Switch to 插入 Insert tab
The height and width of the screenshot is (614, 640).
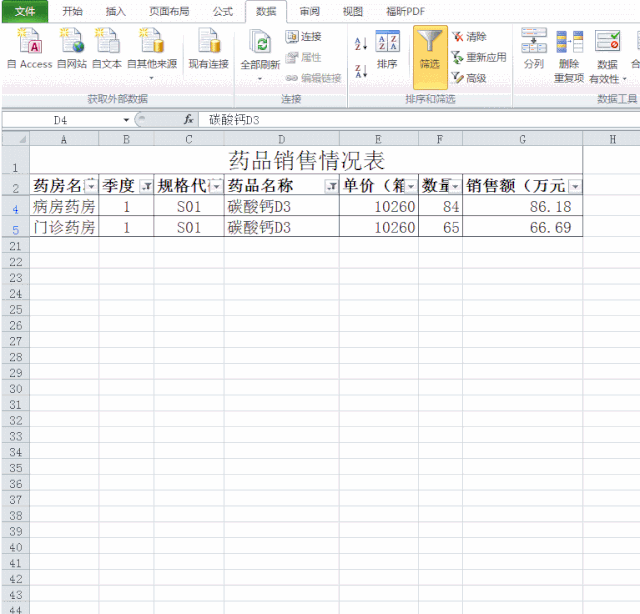(116, 11)
